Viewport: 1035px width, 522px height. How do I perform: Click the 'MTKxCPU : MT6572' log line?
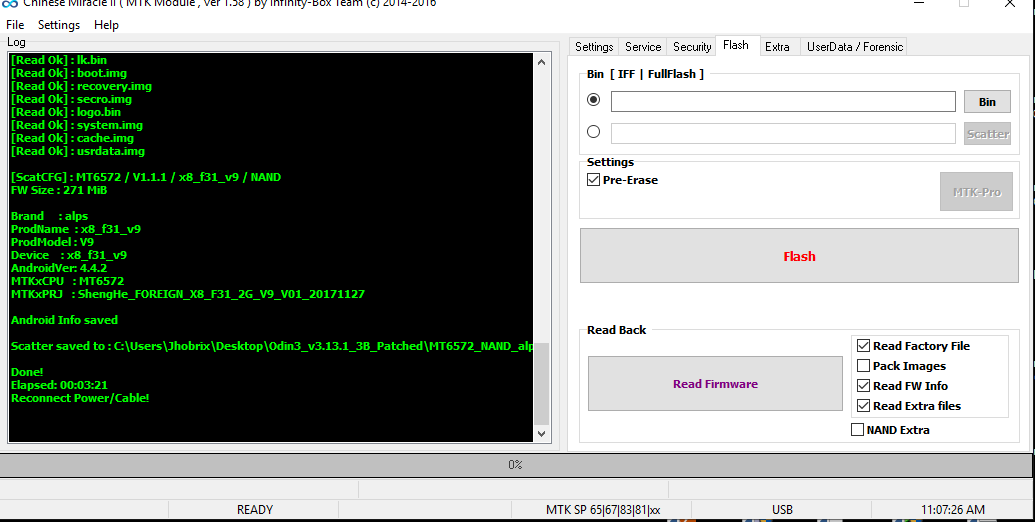click(67, 281)
